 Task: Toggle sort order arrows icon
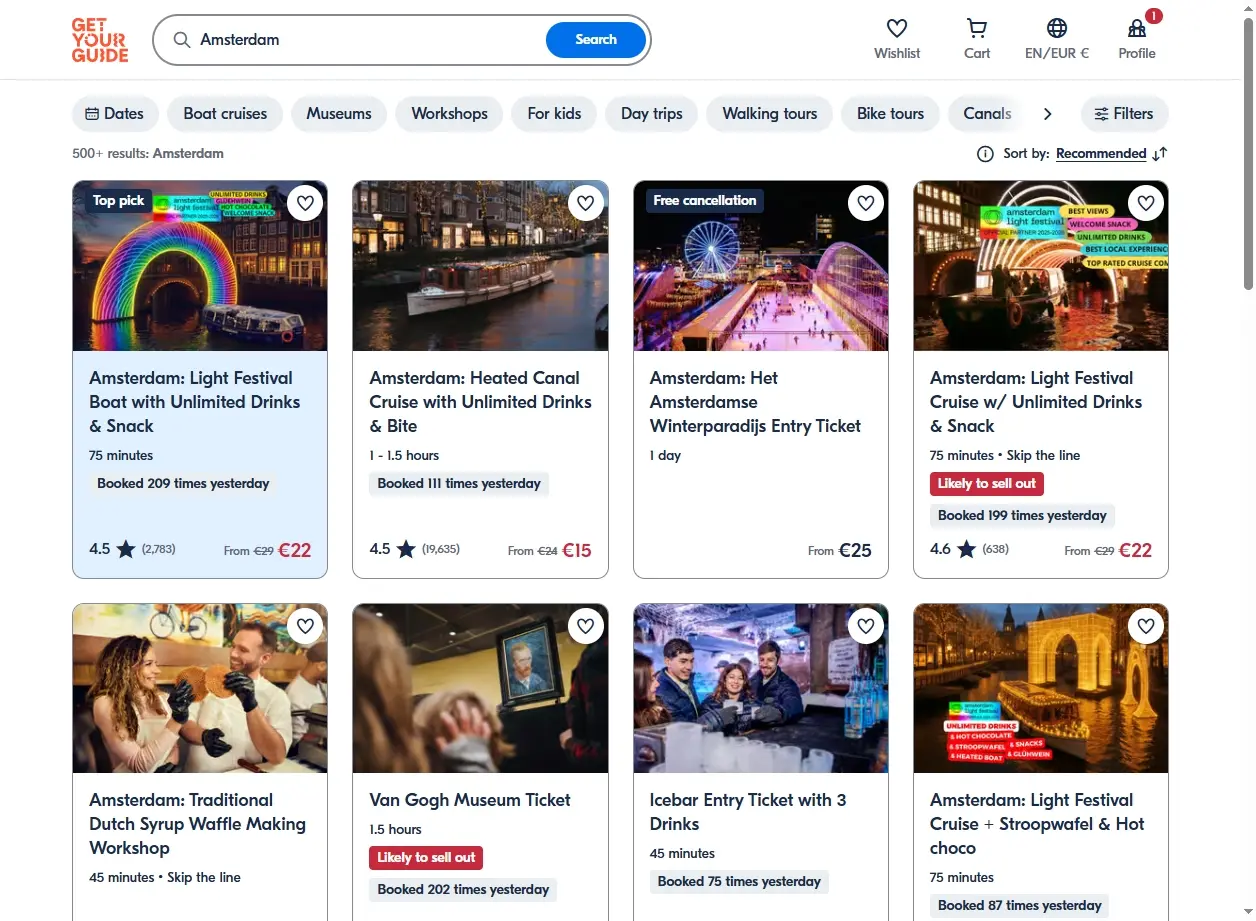[1160, 154]
